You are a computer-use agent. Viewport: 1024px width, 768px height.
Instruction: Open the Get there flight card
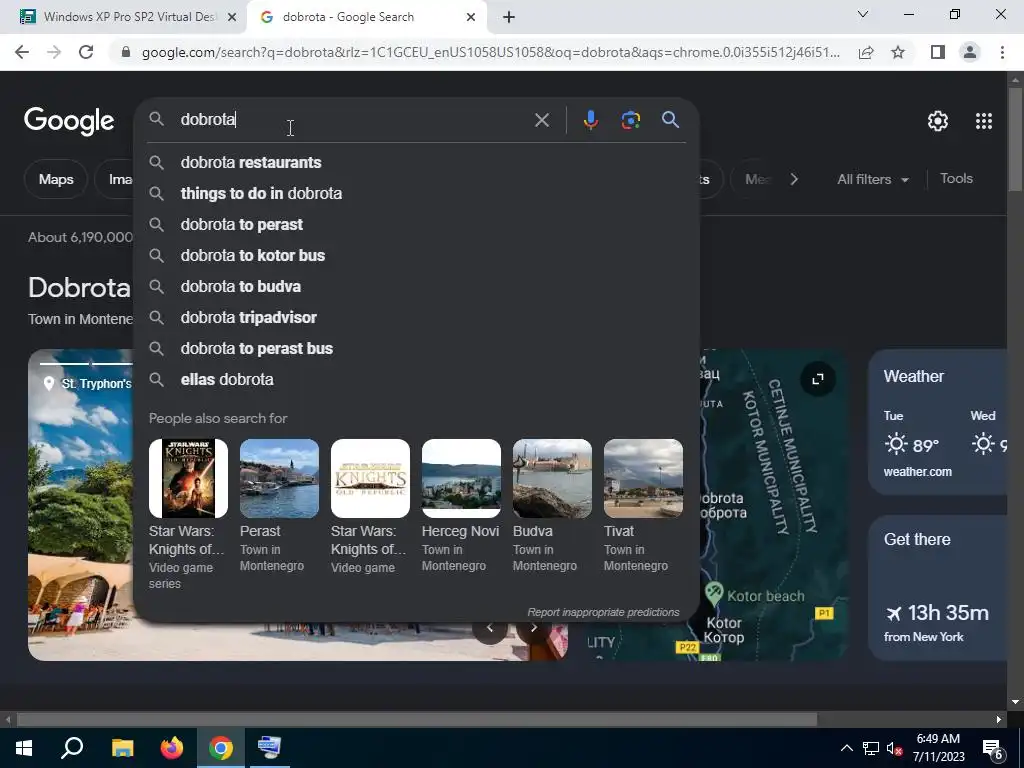pyautogui.click(x=938, y=588)
